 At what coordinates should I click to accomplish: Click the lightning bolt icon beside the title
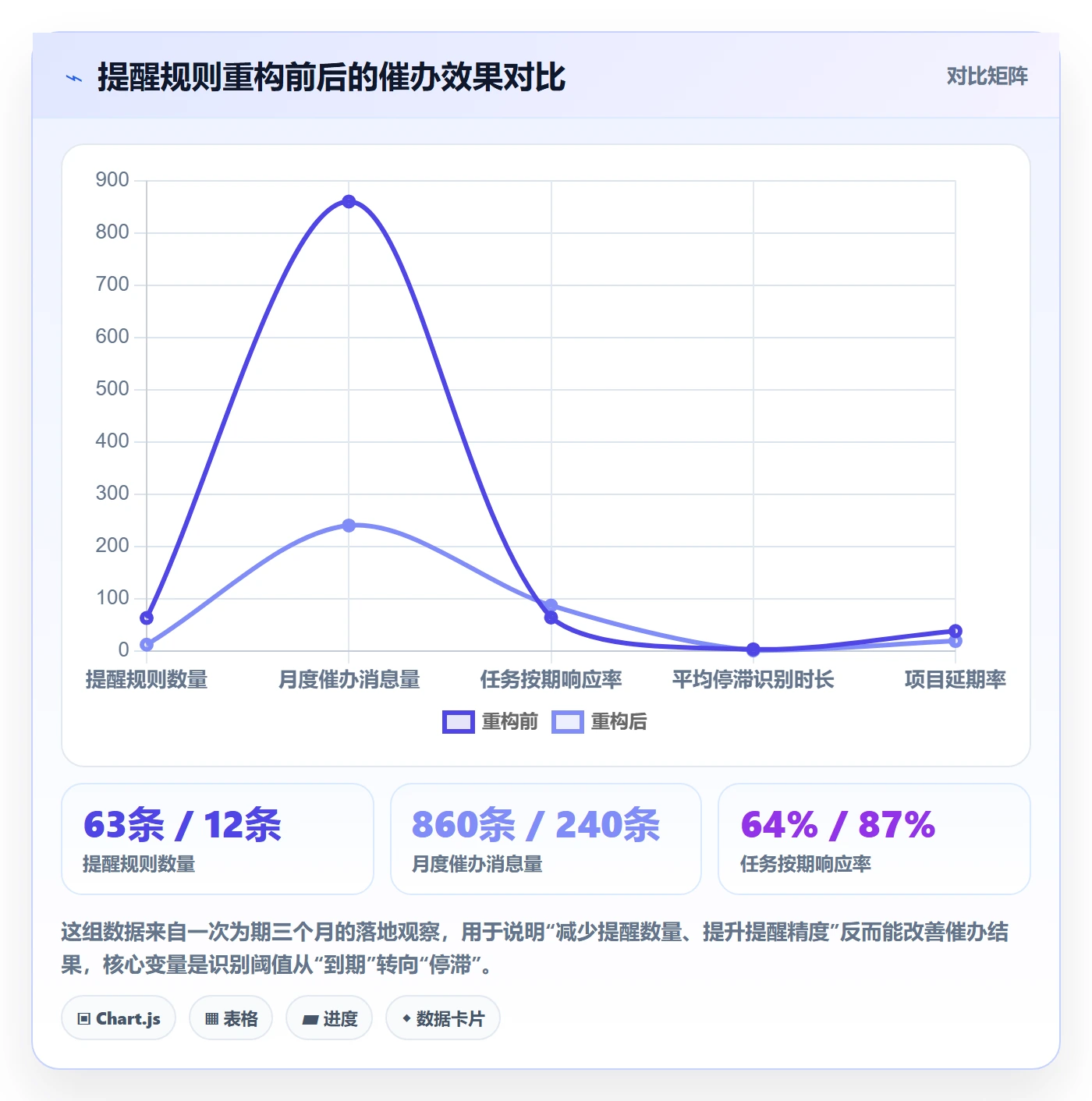(74, 78)
